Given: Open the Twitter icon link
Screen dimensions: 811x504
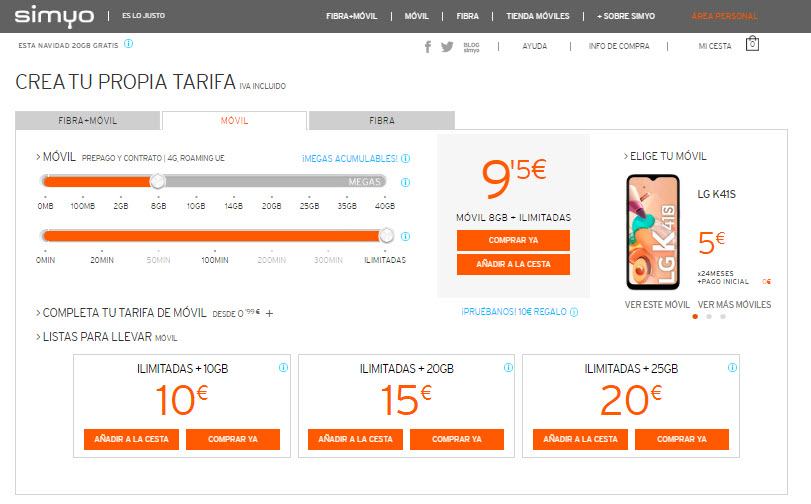Looking at the screenshot, I should point(447,46).
